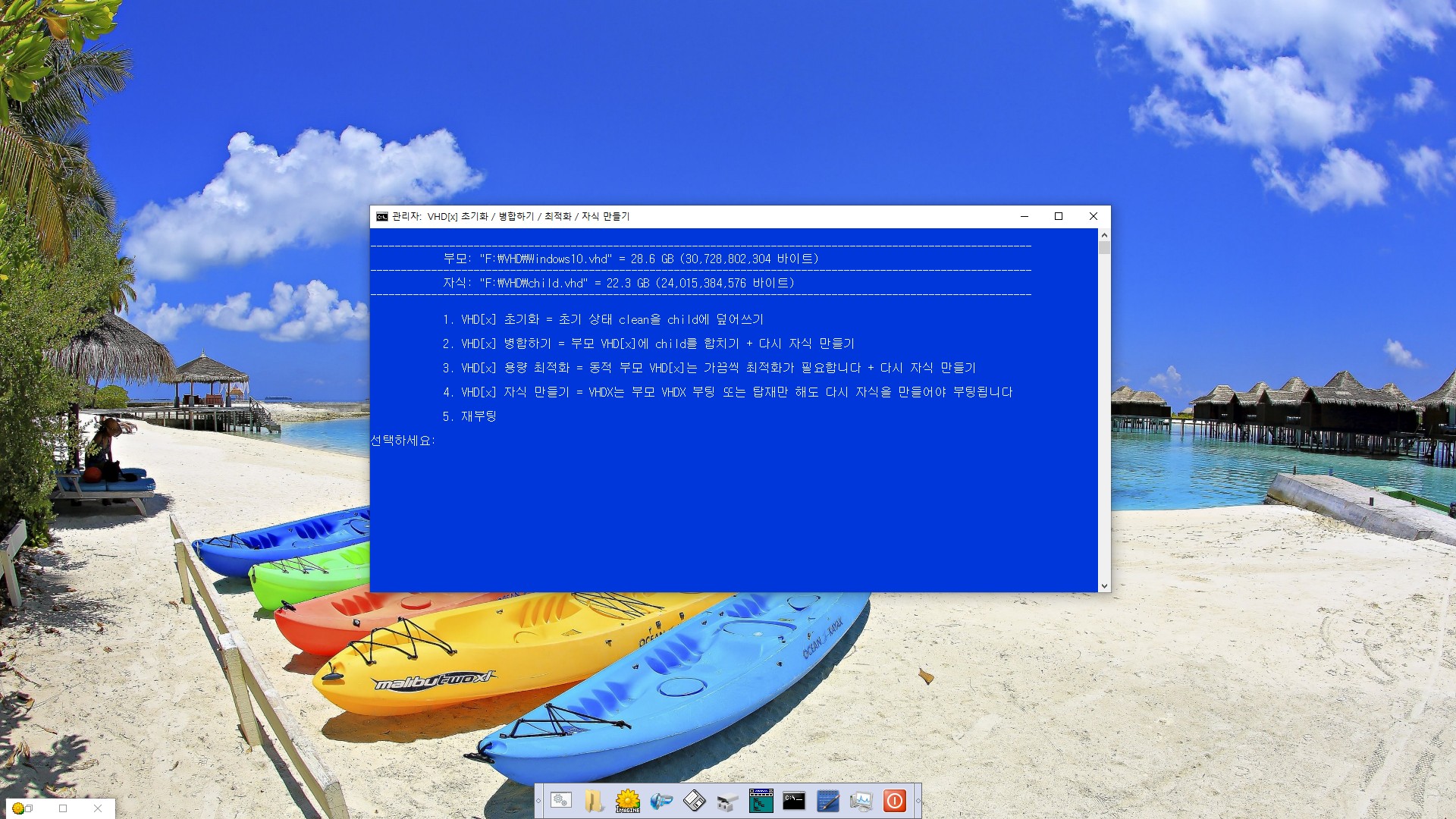The height and width of the screenshot is (819, 1456).
Task: Click the '선택하세요:' prompt line
Action: click(403, 441)
